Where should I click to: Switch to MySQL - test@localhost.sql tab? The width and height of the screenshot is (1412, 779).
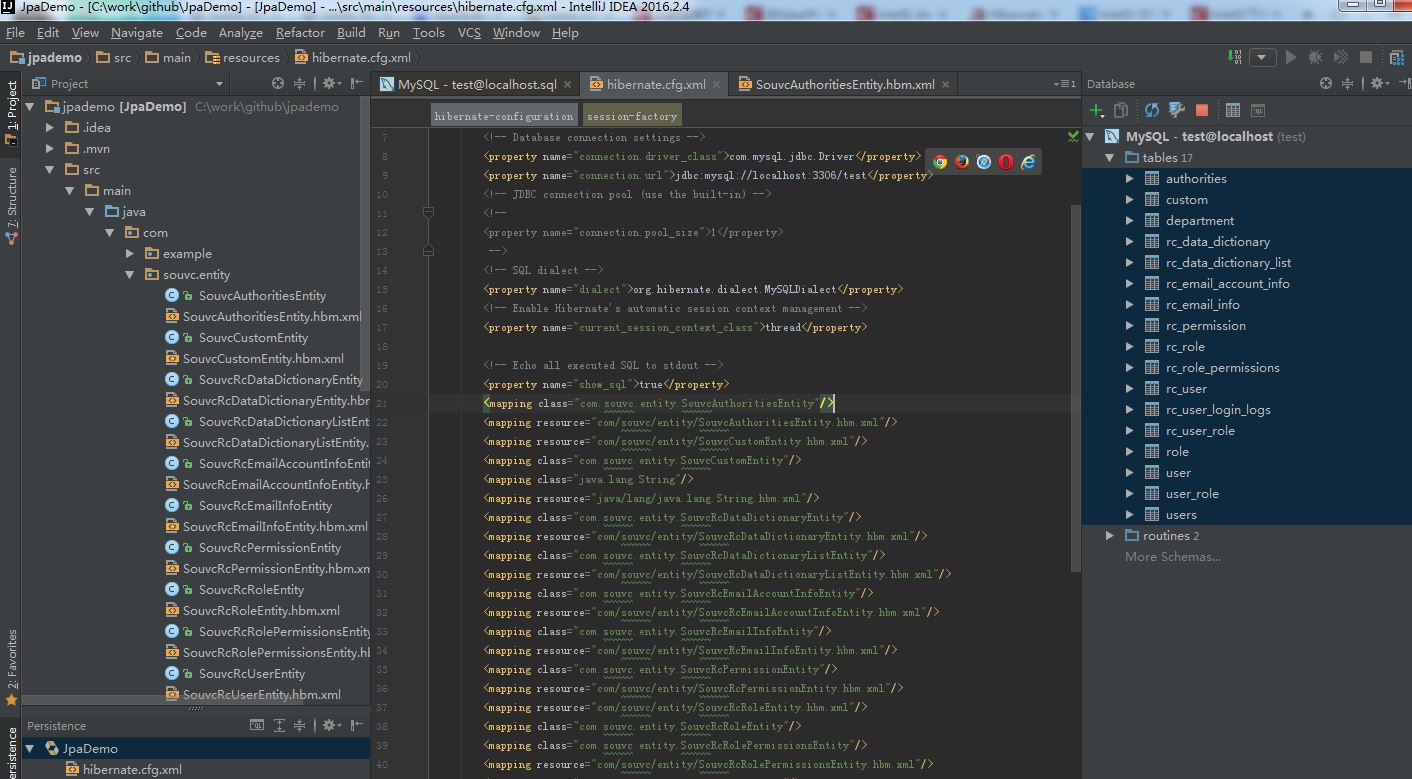pos(476,84)
